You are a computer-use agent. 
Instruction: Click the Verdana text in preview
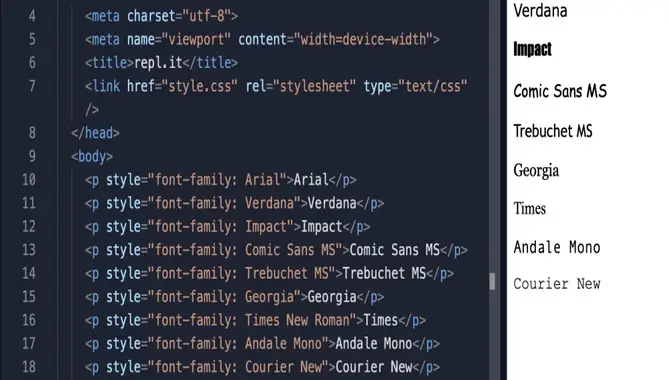[541, 11]
